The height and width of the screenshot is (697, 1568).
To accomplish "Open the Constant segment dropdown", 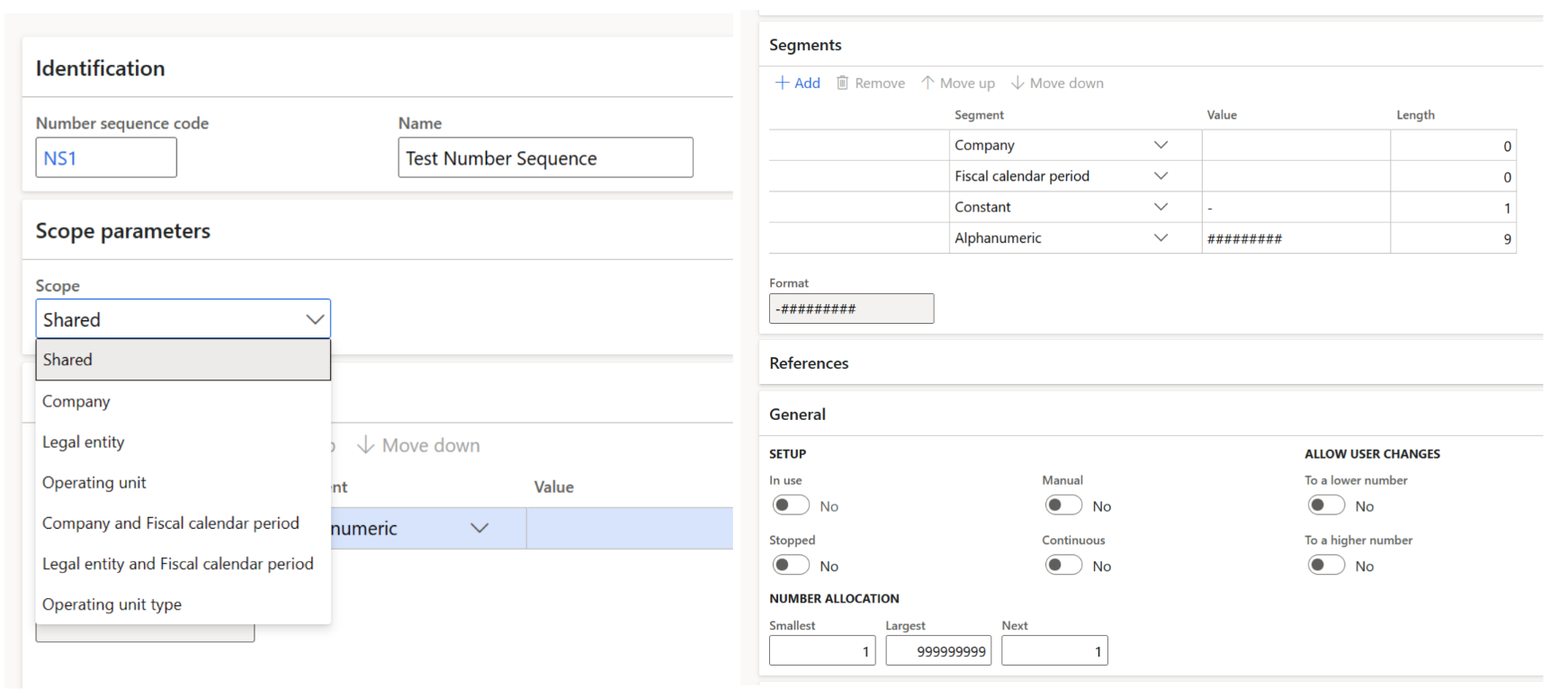I will pyautogui.click(x=1160, y=207).
